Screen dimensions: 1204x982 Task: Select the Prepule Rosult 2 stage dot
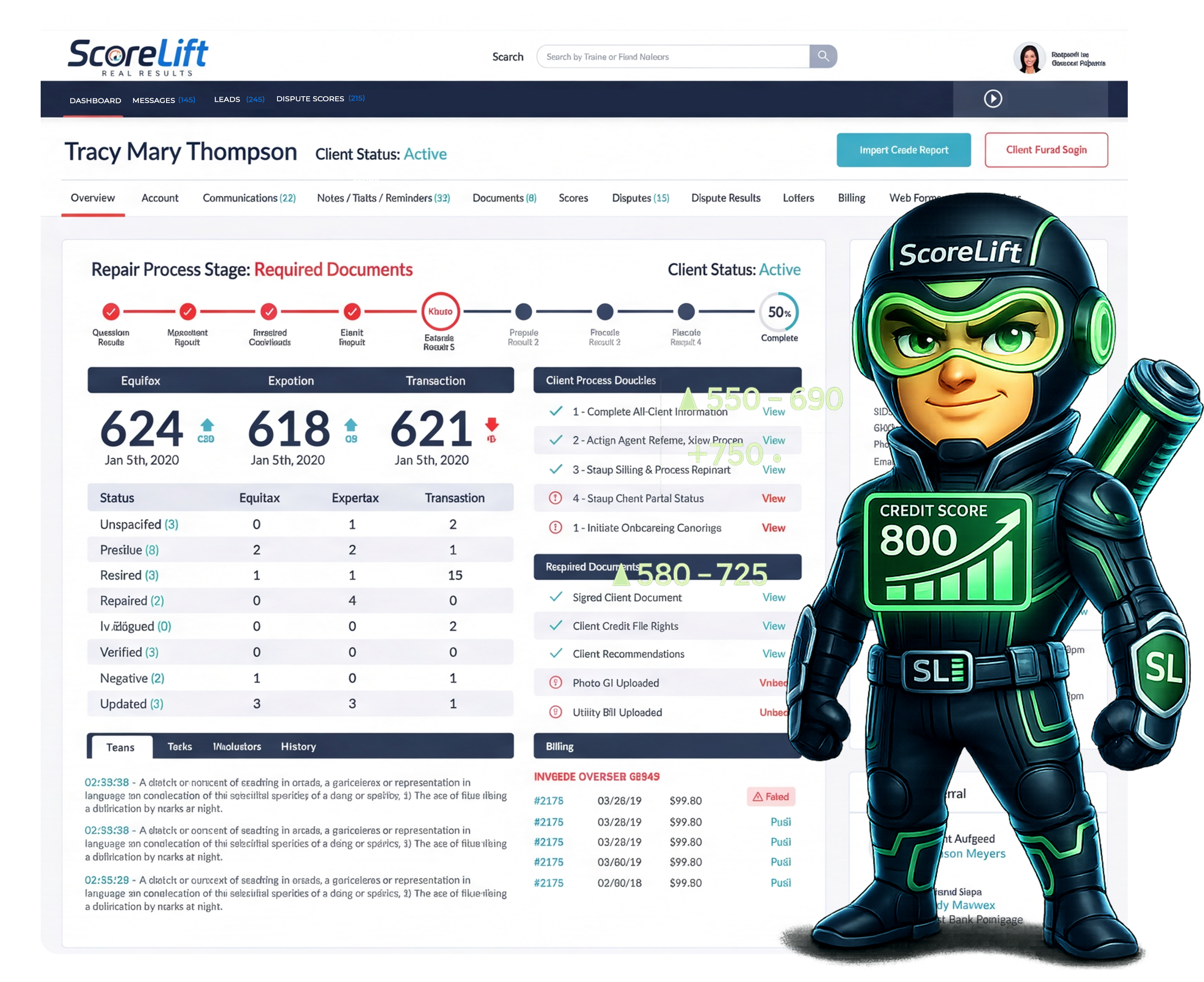(x=524, y=311)
